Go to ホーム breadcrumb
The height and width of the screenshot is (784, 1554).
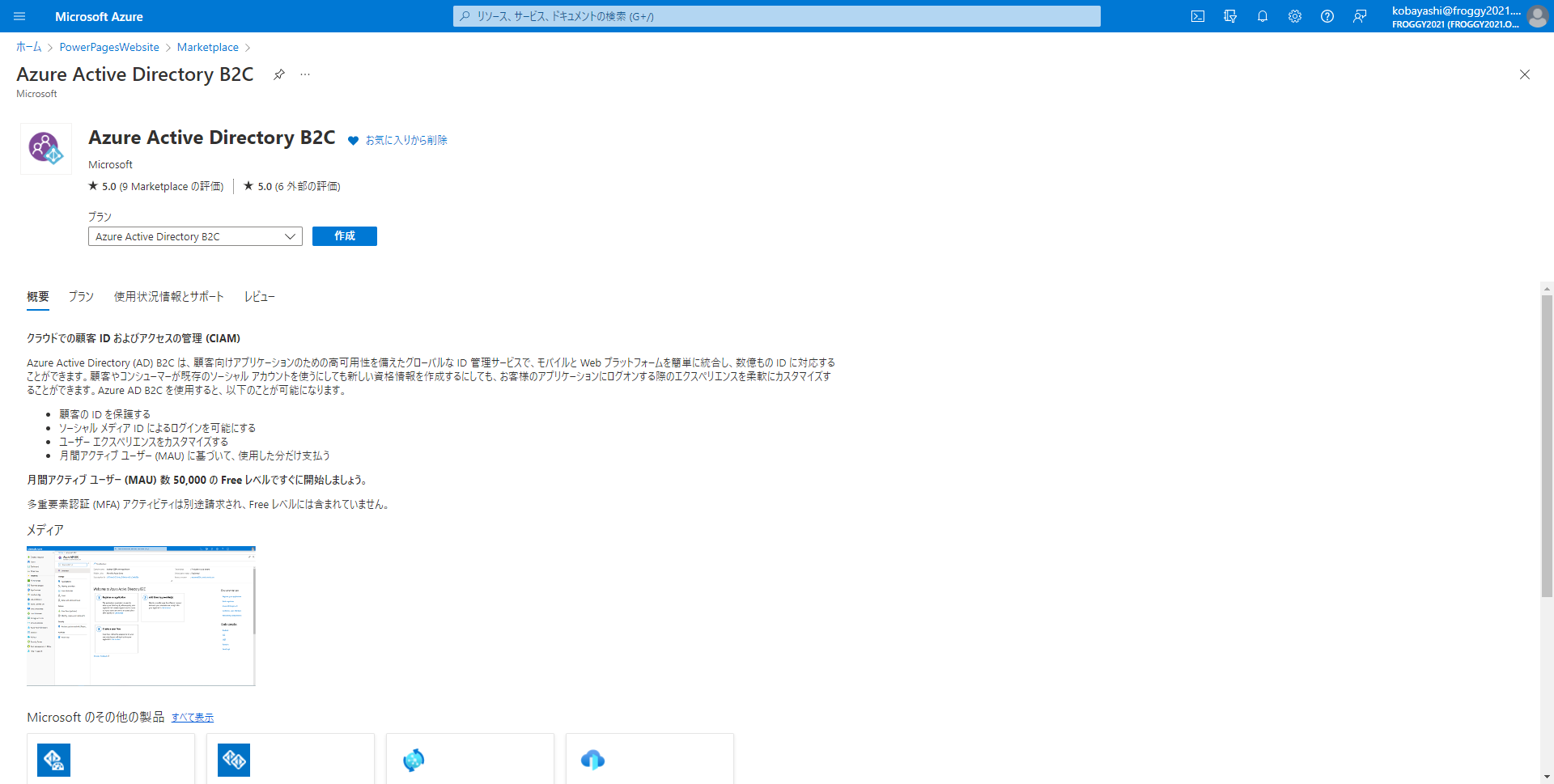[x=29, y=47]
